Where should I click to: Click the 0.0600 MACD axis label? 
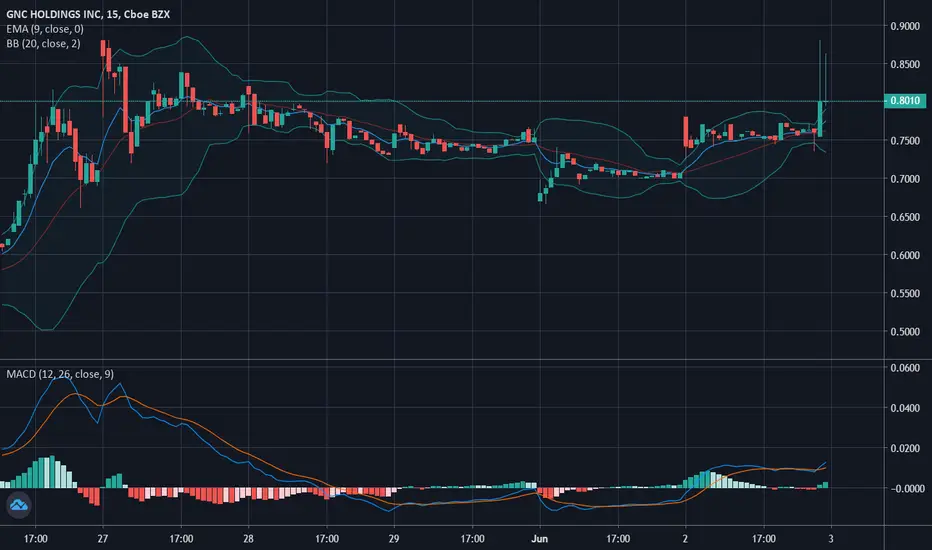click(905, 368)
